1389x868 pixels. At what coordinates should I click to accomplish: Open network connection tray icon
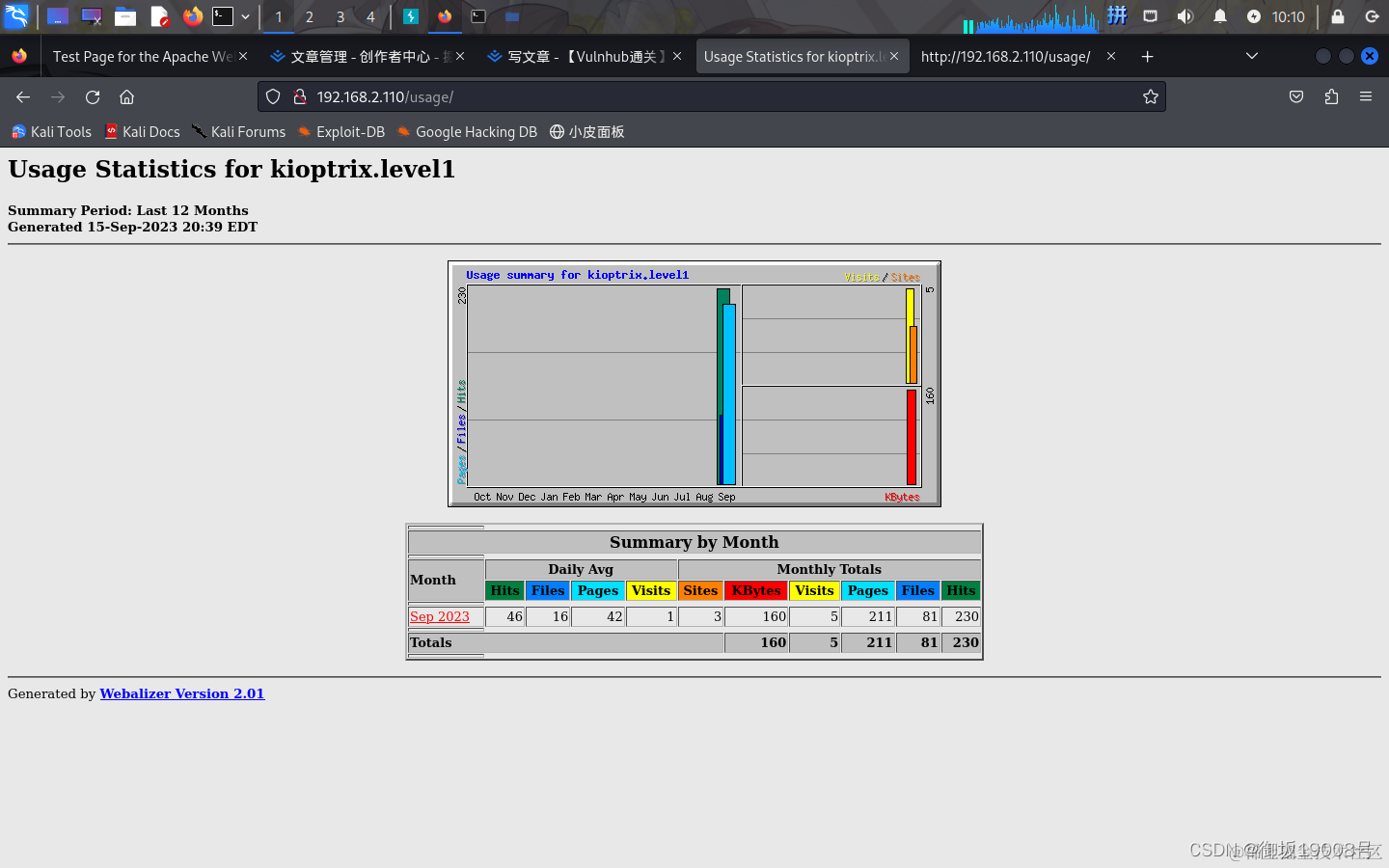[1150, 16]
